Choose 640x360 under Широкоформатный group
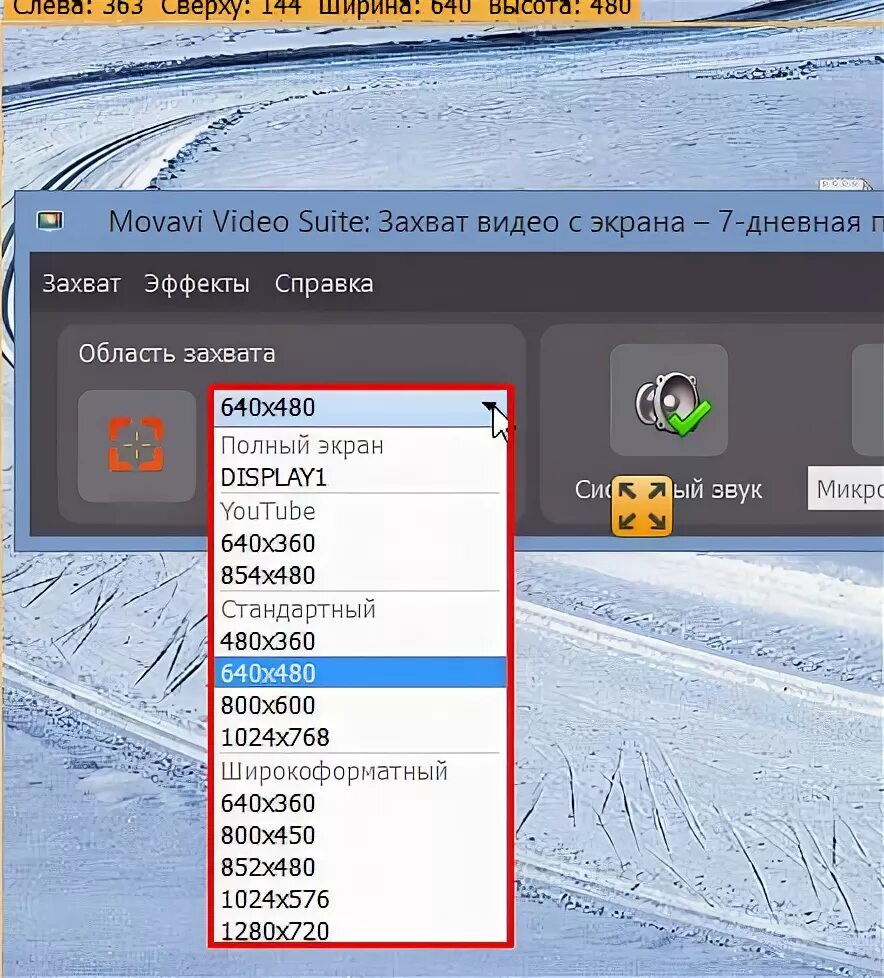This screenshot has width=884, height=978. click(361, 803)
